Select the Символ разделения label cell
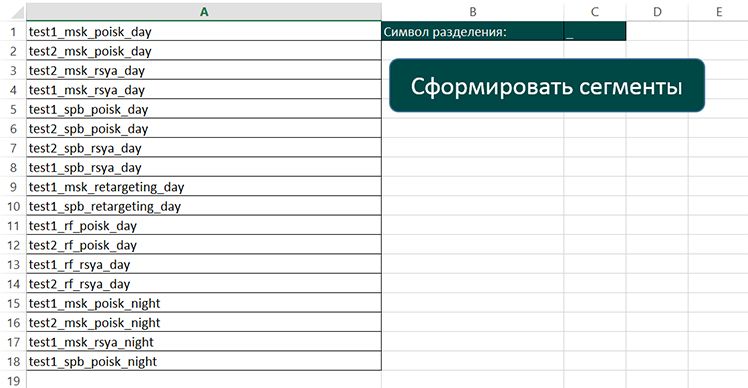The height and width of the screenshot is (388, 748). (x=472, y=31)
